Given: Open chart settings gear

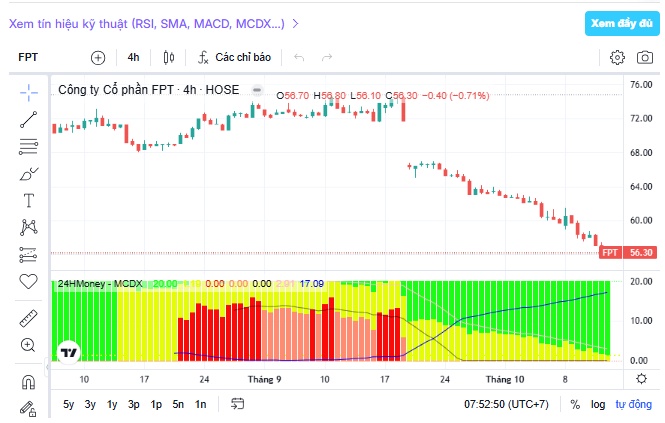Looking at the screenshot, I should pos(617,57).
